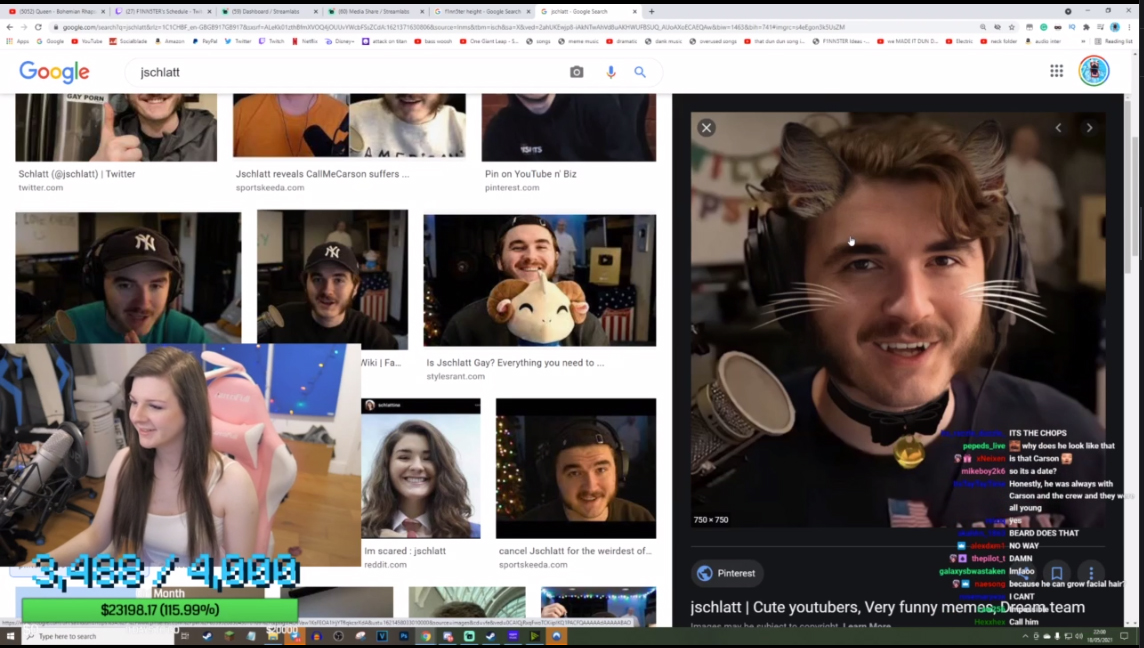Switch to Media Share / Streamlabs tab
Screen dimensions: 1144x648
tap(375, 12)
